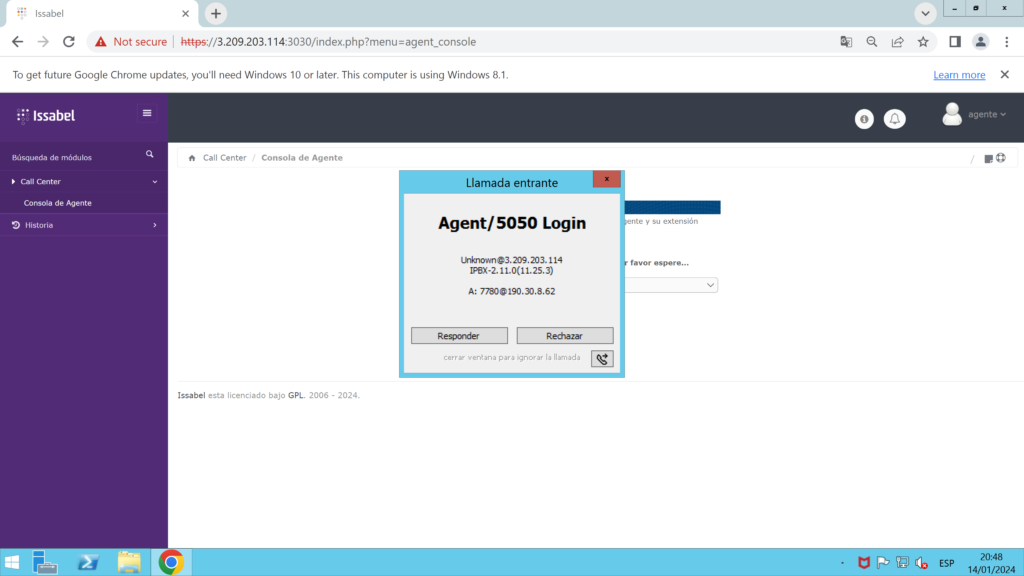Select Consola de Agente menu item
The width and height of the screenshot is (1024, 576).
point(58,203)
